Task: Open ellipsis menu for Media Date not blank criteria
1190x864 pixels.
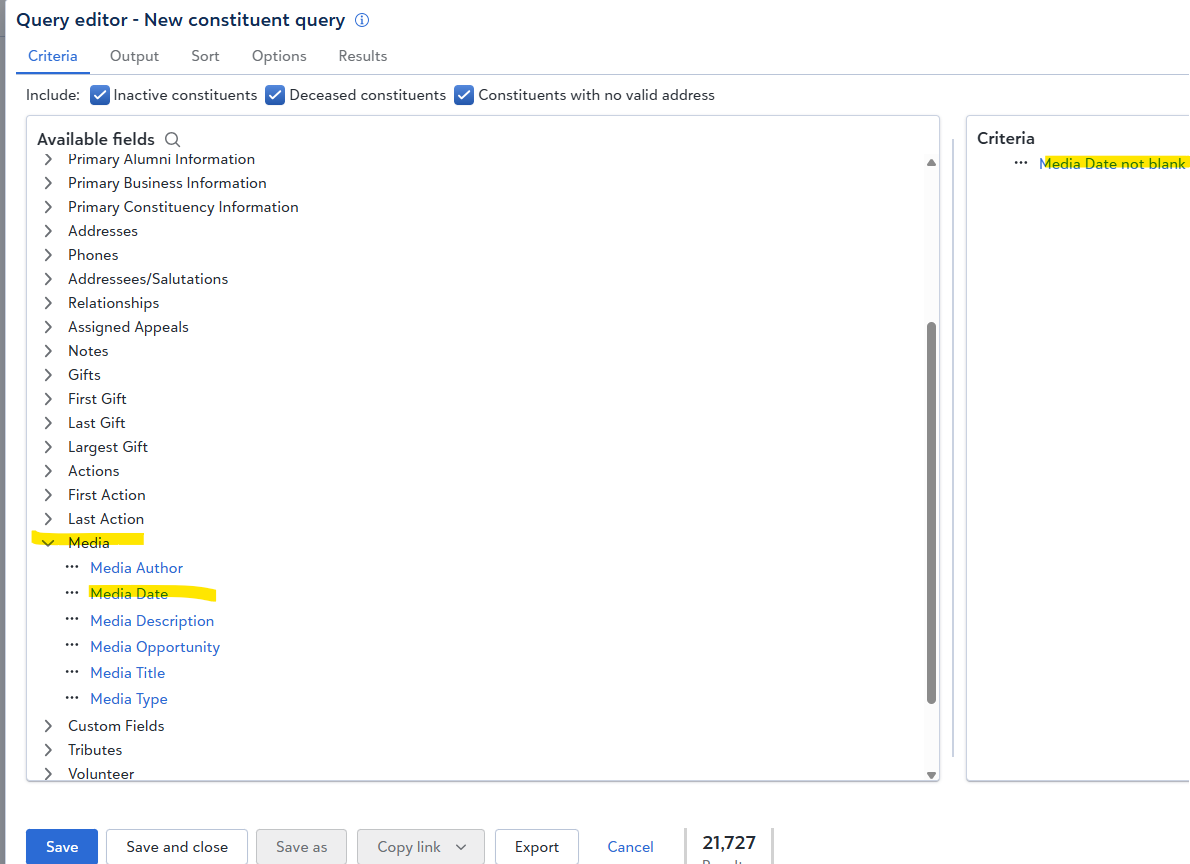Action: [1021, 163]
